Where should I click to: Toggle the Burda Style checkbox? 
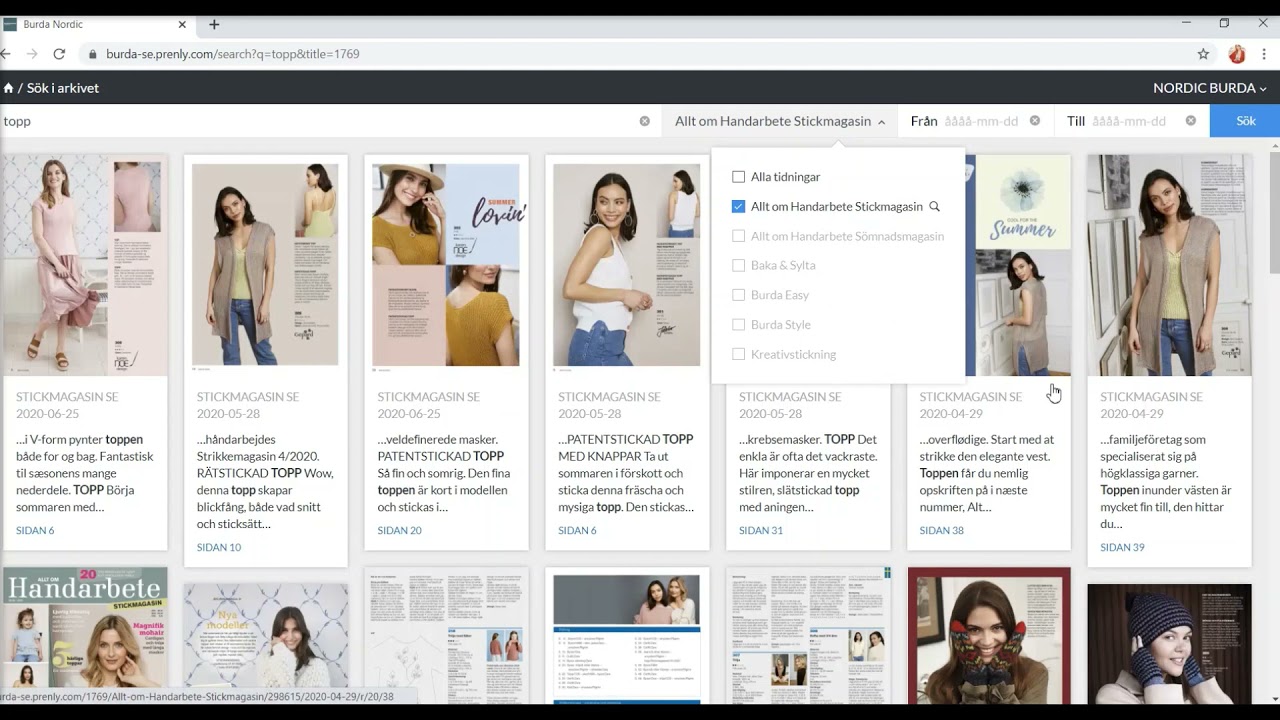tap(739, 324)
